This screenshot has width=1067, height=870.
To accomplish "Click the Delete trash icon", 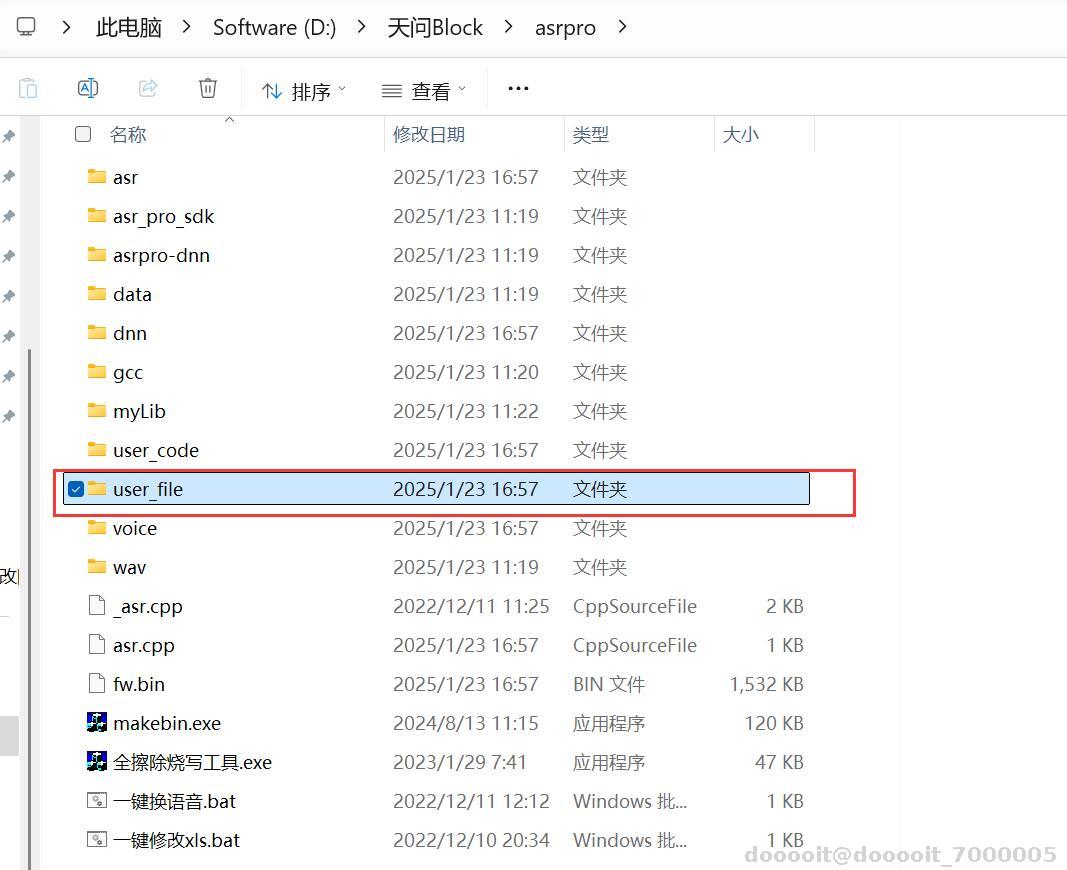I will [207, 88].
